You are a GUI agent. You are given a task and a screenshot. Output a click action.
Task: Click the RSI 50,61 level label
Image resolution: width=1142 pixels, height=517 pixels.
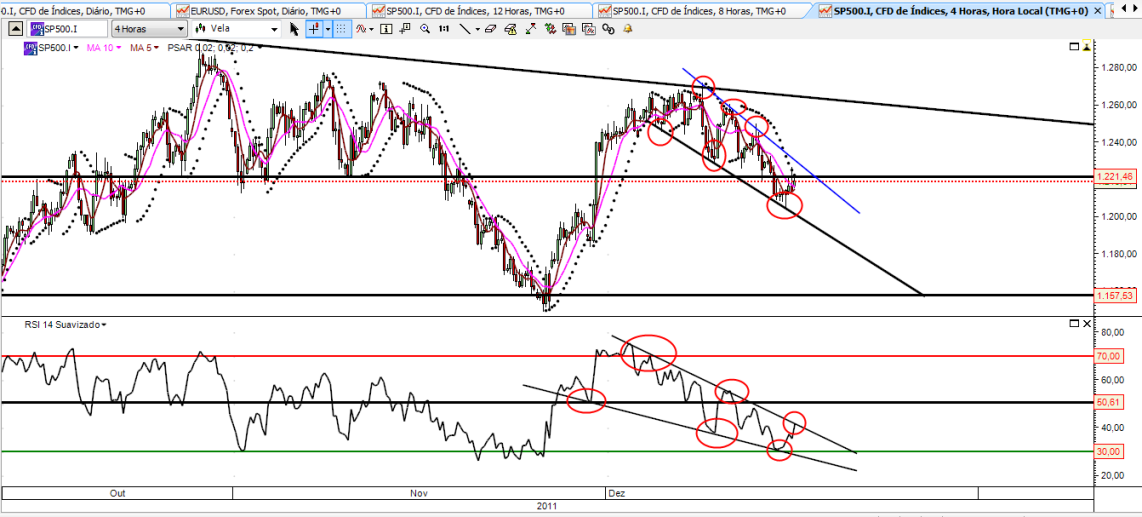point(1107,402)
